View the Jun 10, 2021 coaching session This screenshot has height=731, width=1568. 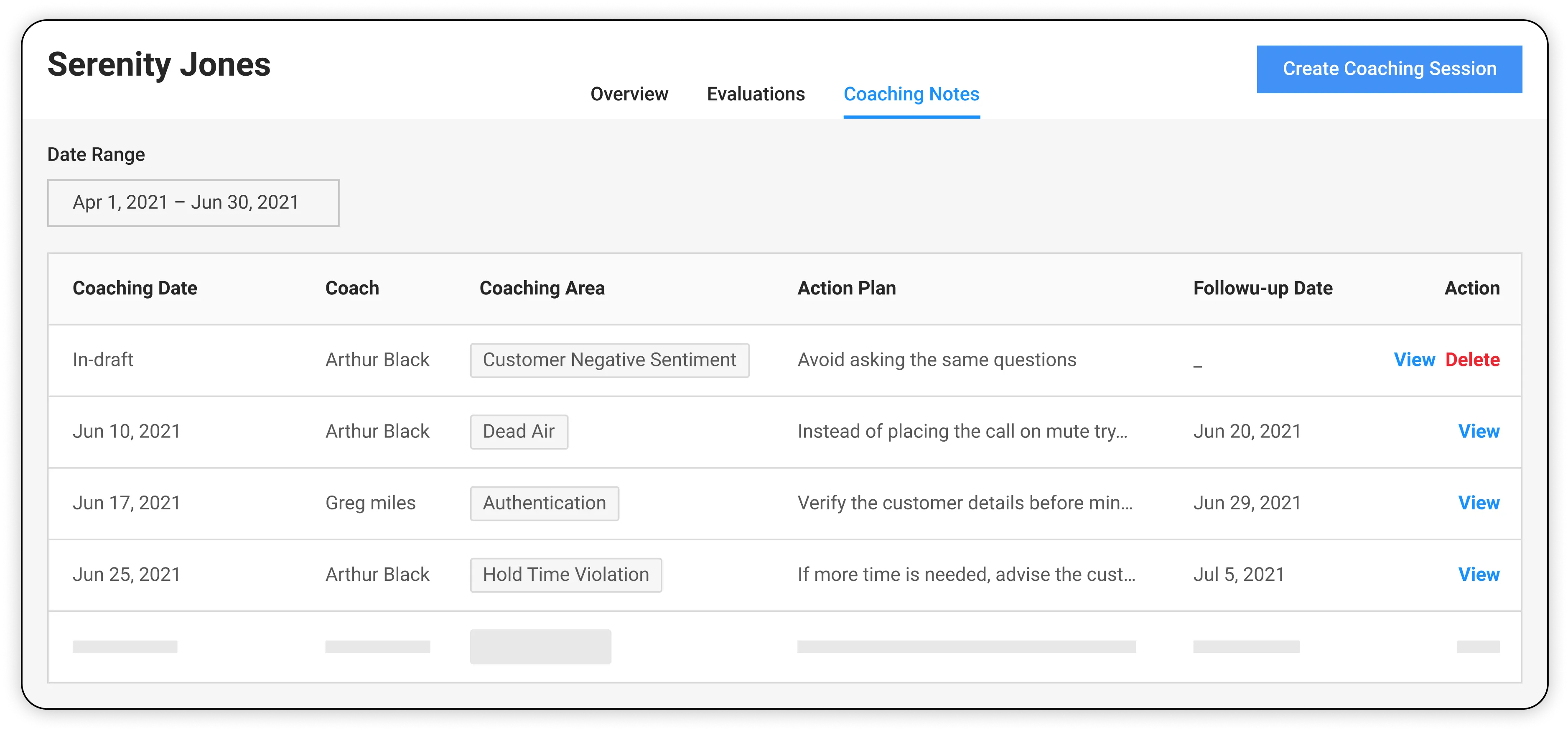(x=1480, y=431)
